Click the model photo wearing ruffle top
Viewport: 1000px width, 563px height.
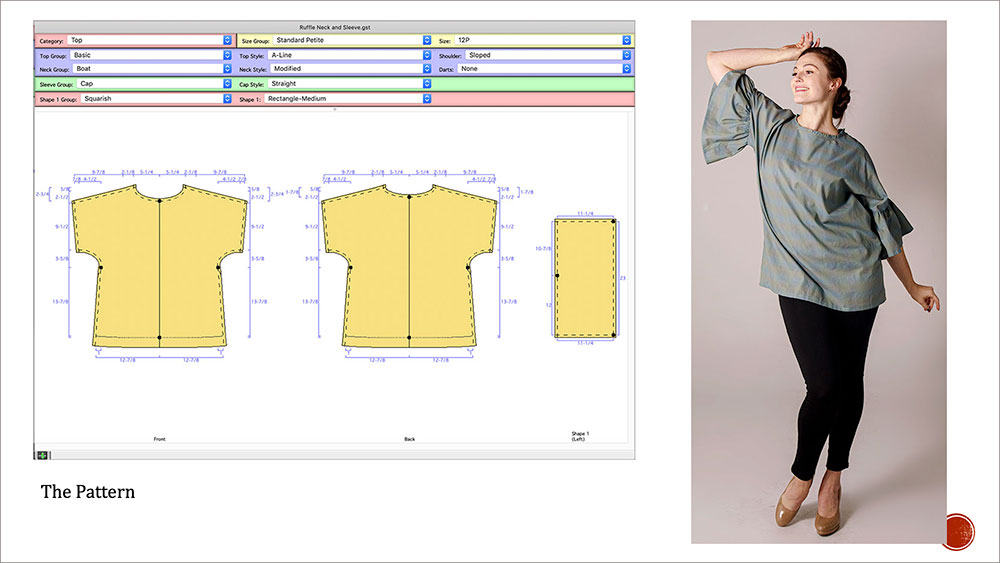coord(818,280)
